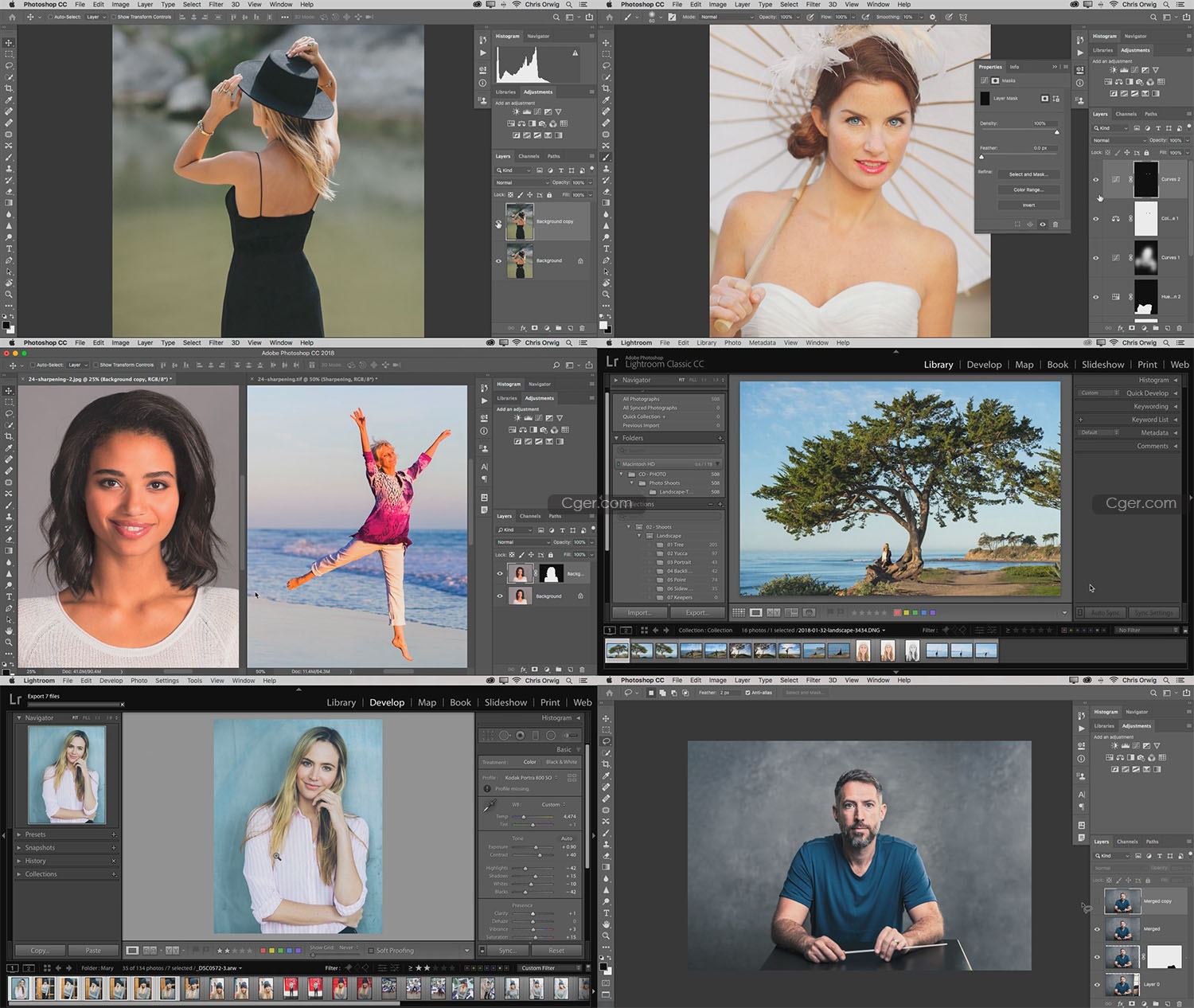Select the Crop Overlay tool in Lightroom Develop

coord(490,735)
